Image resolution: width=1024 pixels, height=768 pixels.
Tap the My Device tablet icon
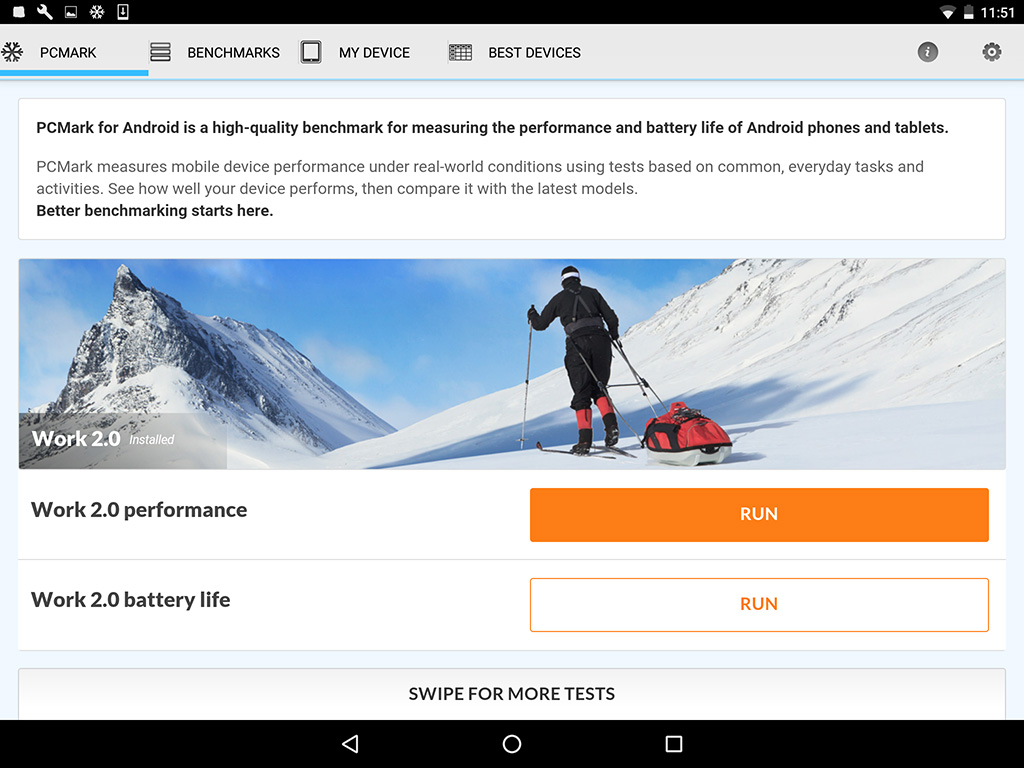coord(311,52)
